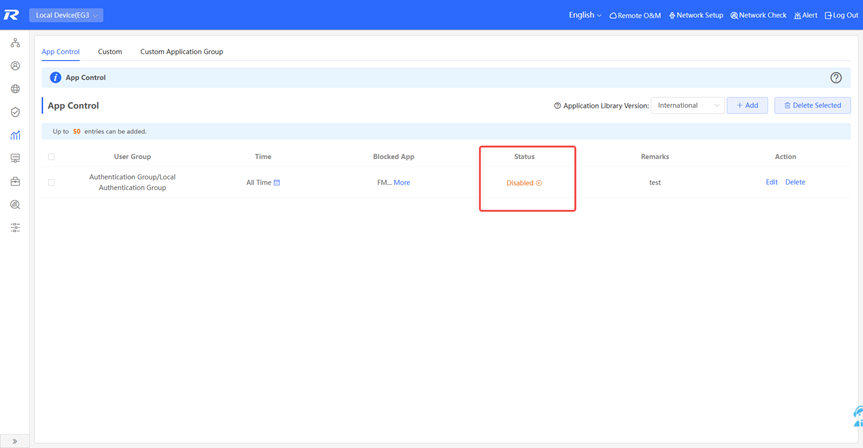863x448 pixels.
Task: Open the system settings sliders icon
Action: point(15,228)
